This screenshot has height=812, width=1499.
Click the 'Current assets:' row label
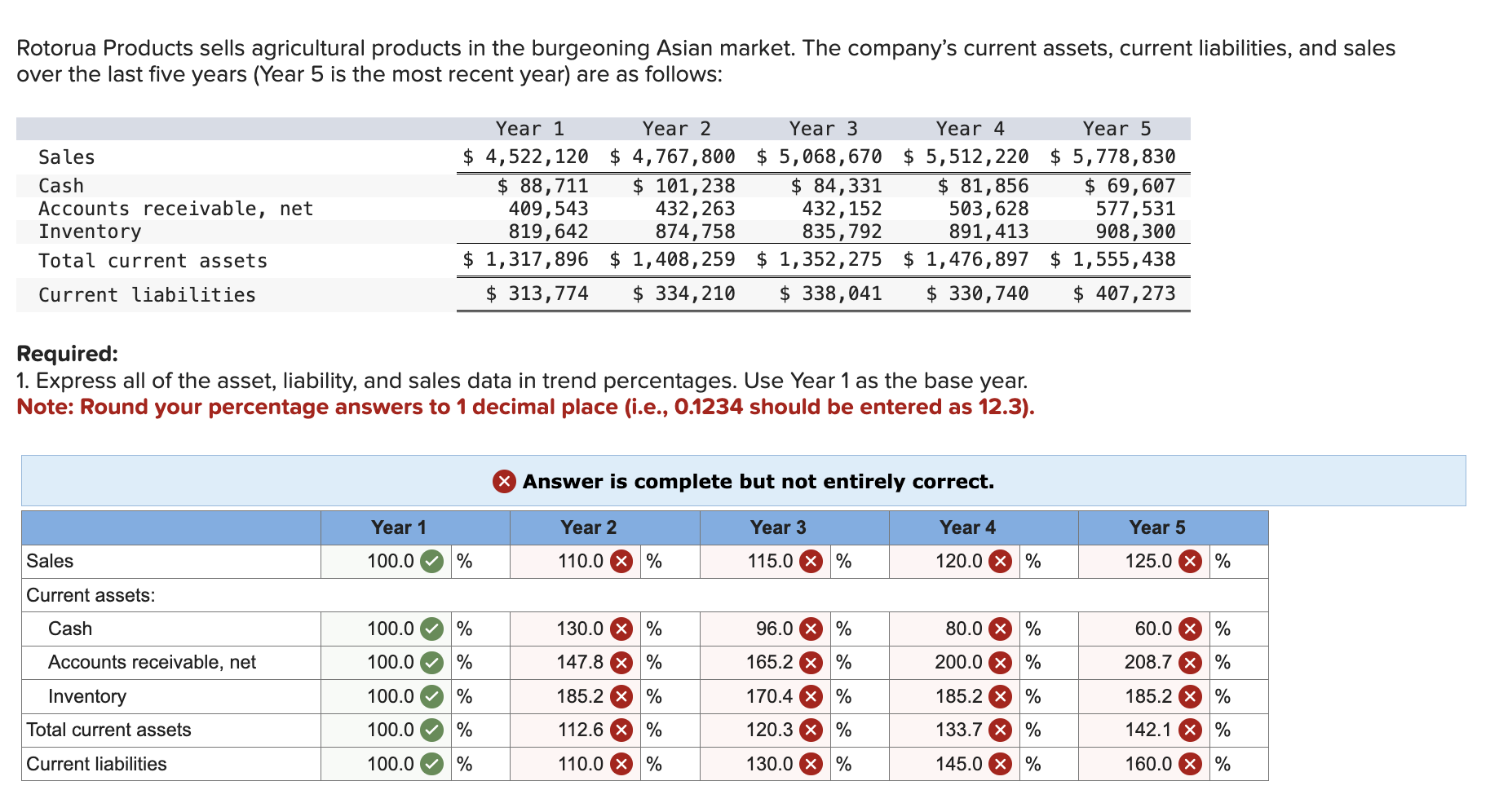click(91, 595)
